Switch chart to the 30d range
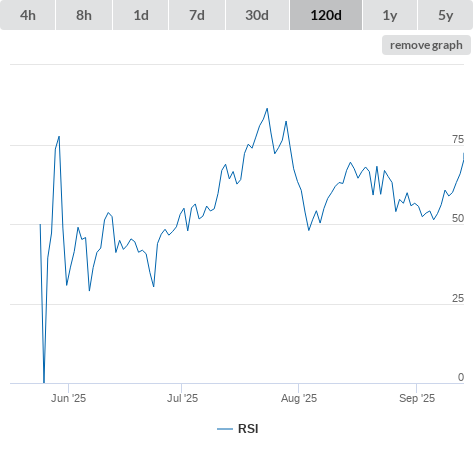Viewport: 474px width, 455px height. [x=257, y=15]
